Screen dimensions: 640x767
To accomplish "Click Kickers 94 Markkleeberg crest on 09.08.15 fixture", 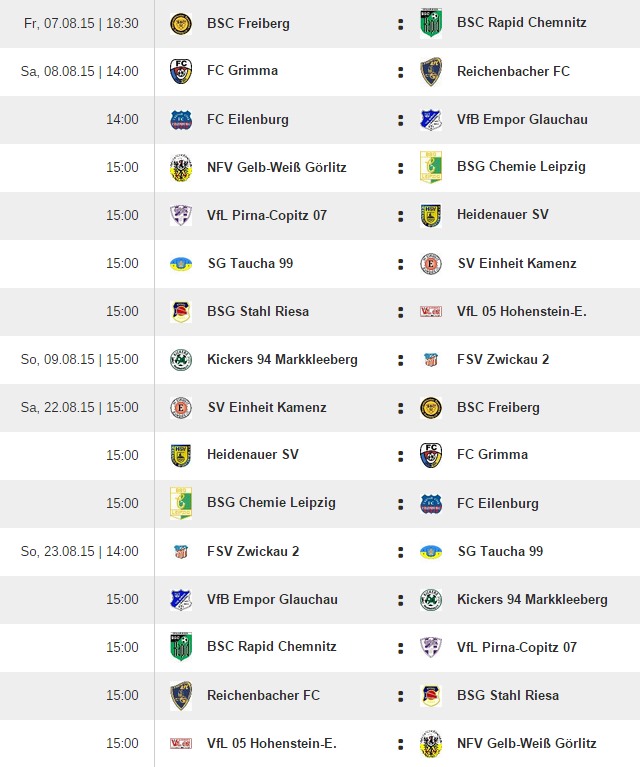I will coord(181,359).
